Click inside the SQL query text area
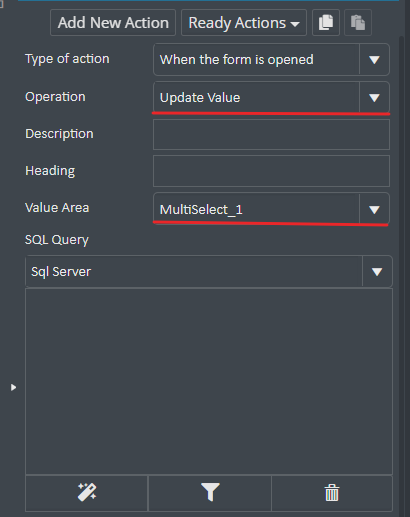 tap(209, 381)
